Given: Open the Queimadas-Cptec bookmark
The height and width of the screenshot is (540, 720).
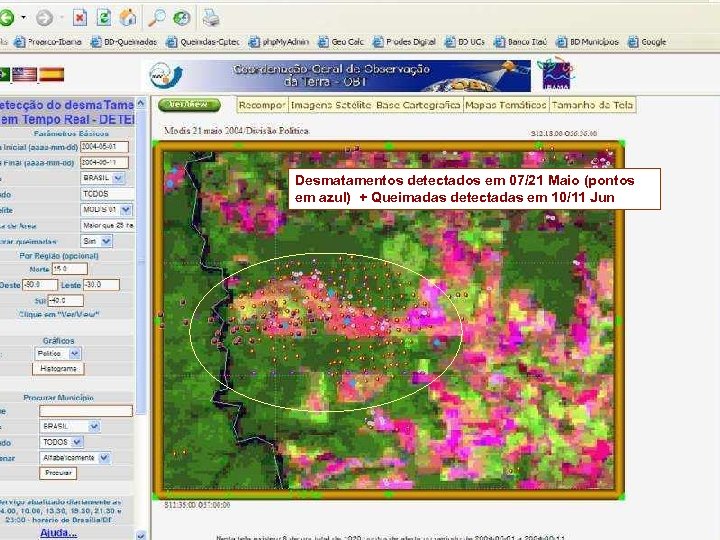Looking at the screenshot, I should [203, 42].
